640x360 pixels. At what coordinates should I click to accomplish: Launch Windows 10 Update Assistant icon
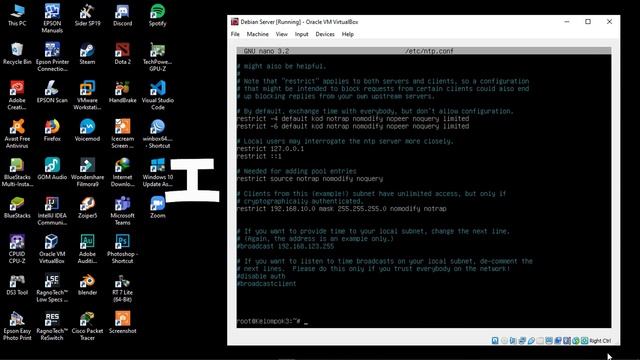[x=158, y=172]
